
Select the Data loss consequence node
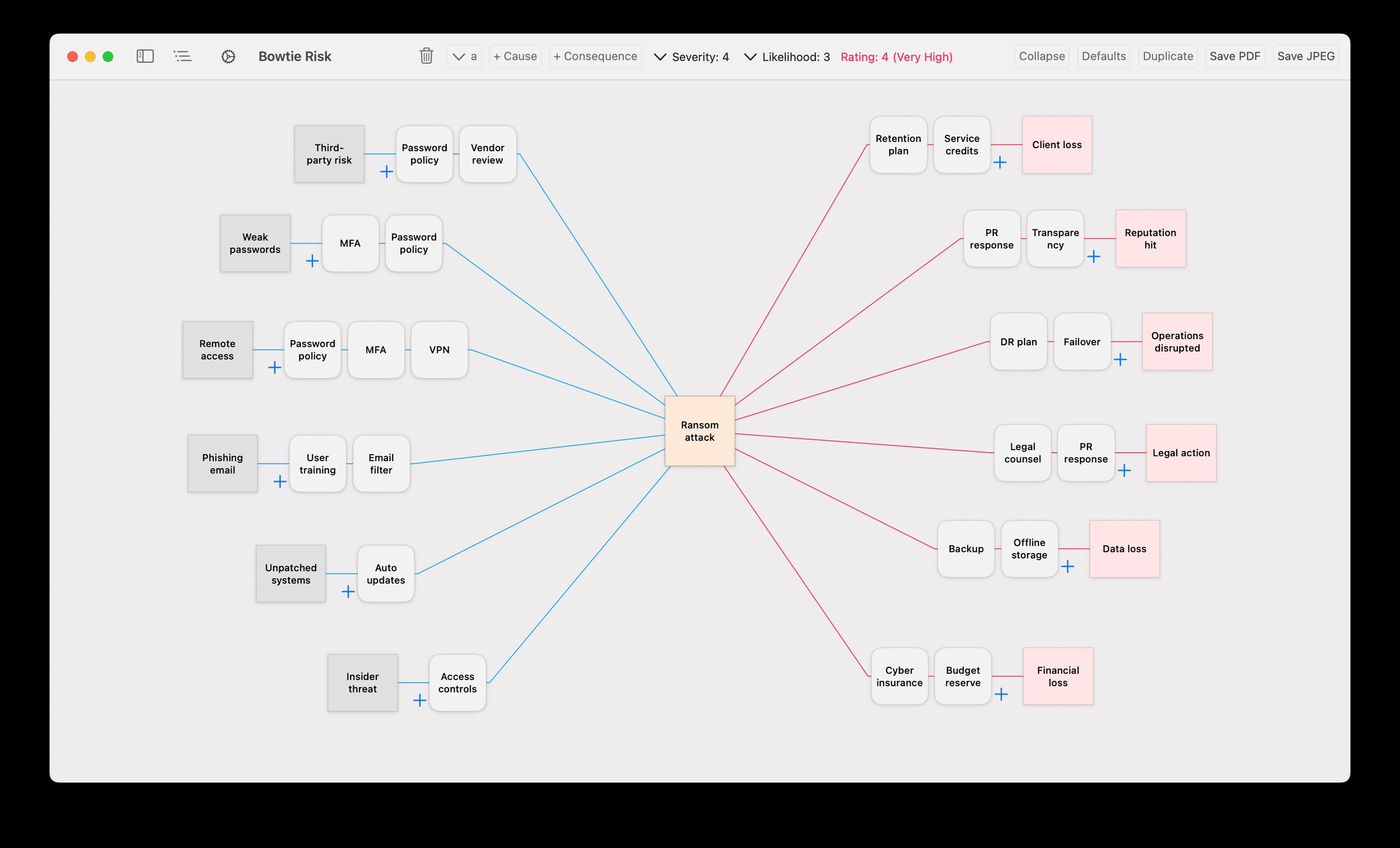pos(1124,548)
